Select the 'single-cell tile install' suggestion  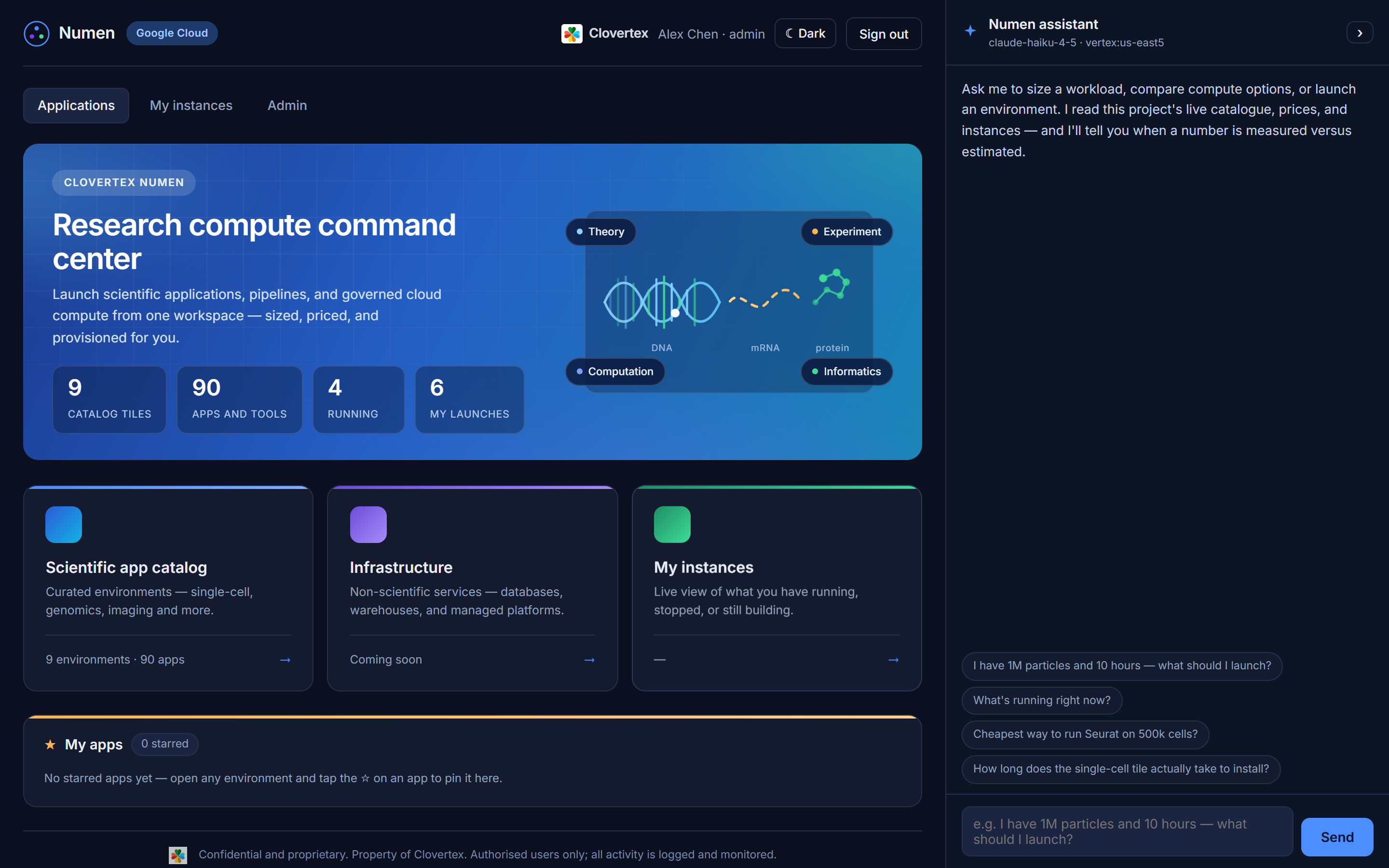1121,769
